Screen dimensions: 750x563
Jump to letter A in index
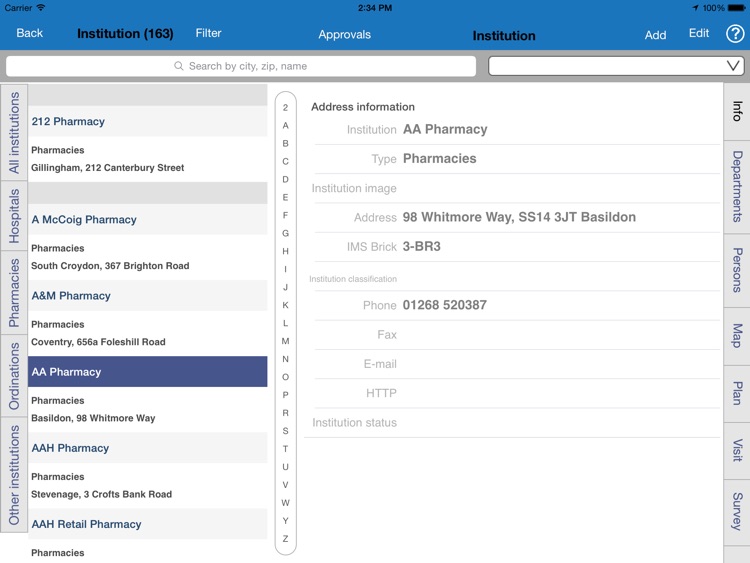[x=286, y=125]
